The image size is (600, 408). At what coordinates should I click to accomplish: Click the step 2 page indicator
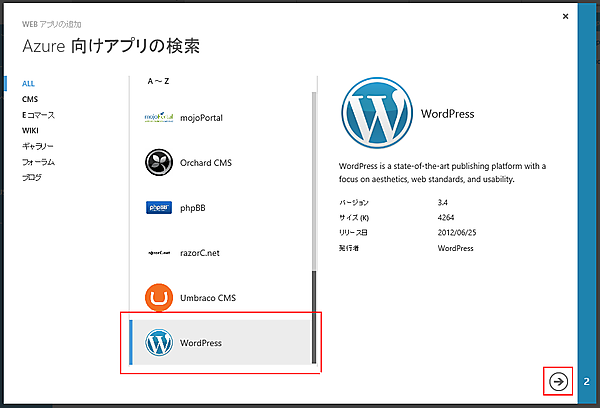coord(587,381)
